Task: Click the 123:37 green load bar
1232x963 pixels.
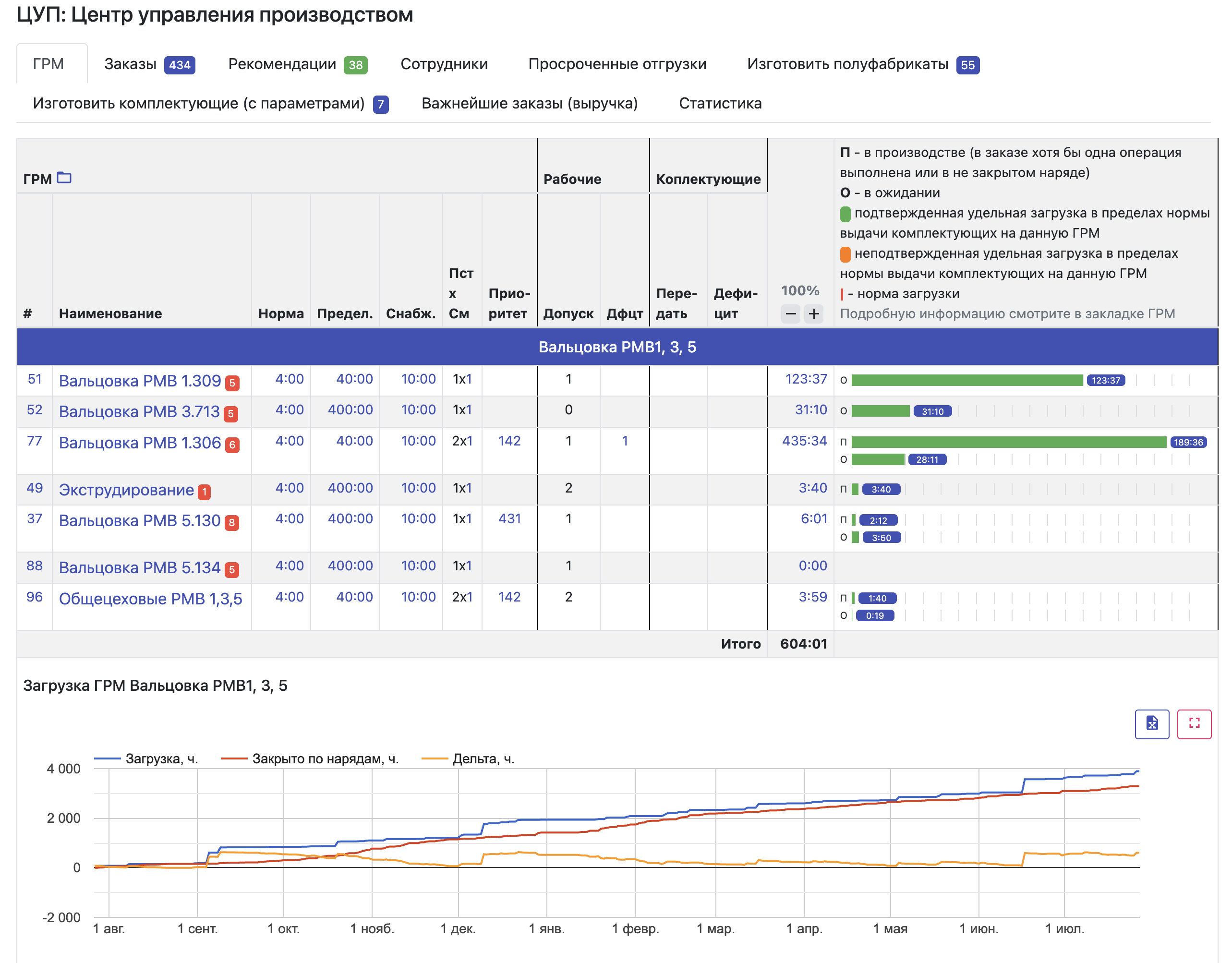Action: pos(967,380)
